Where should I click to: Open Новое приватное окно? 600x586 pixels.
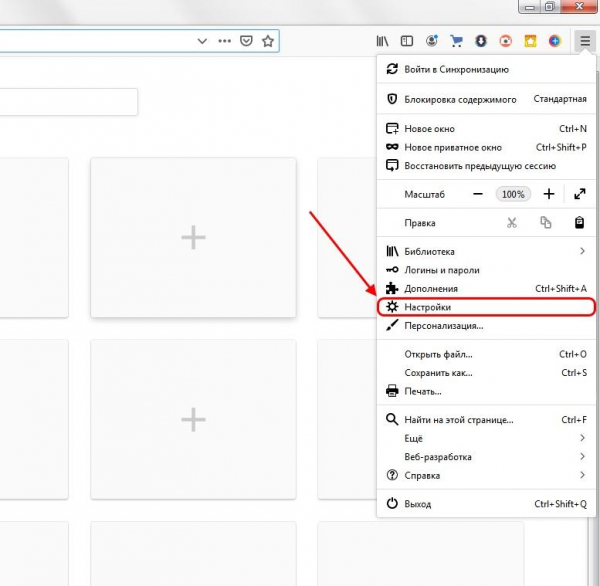click(x=486, y=147)
